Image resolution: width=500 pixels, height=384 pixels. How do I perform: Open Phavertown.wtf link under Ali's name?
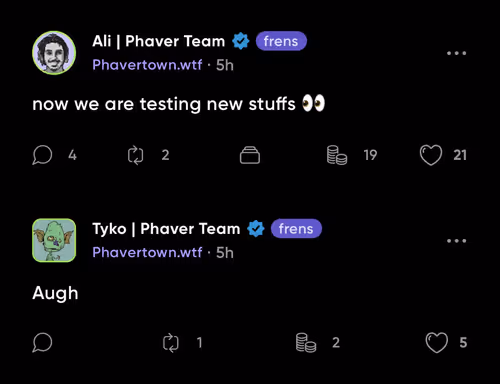tap(147, 65)
